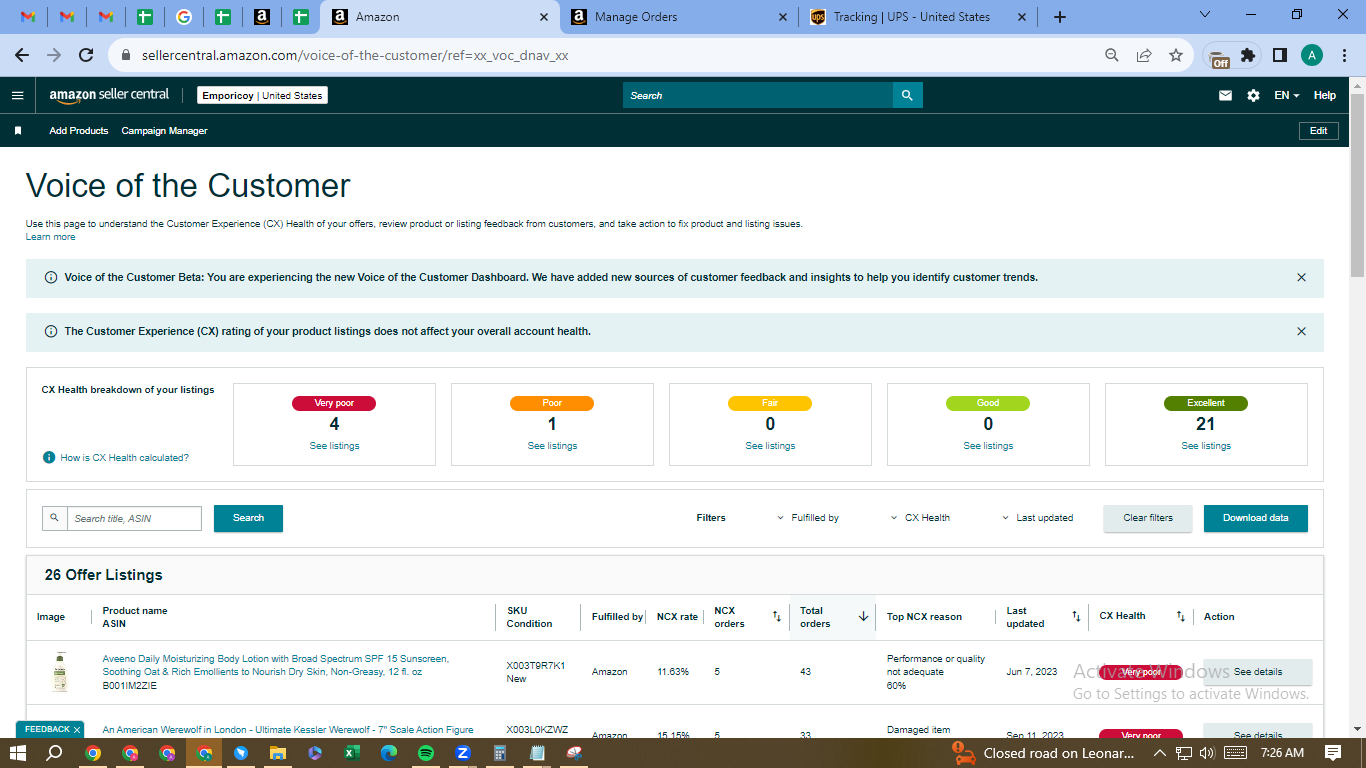
Task: Switch to the Manage Orders tab
Action: pos(679,17)
